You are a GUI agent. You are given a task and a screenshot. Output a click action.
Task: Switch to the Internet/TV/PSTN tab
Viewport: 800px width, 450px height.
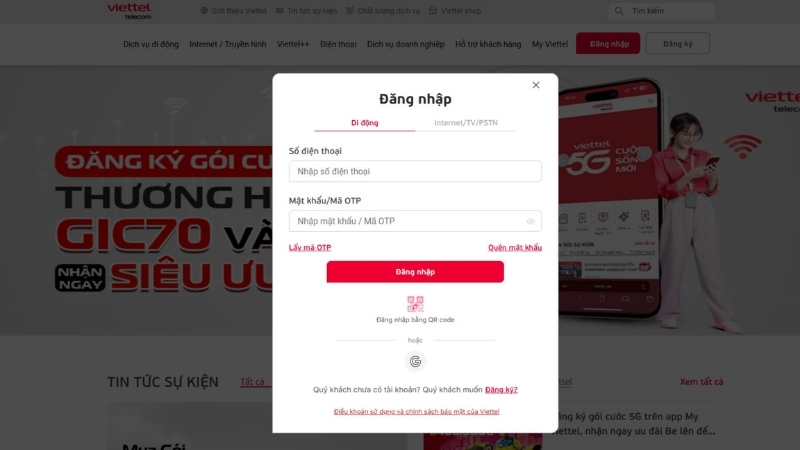(466, 122)
